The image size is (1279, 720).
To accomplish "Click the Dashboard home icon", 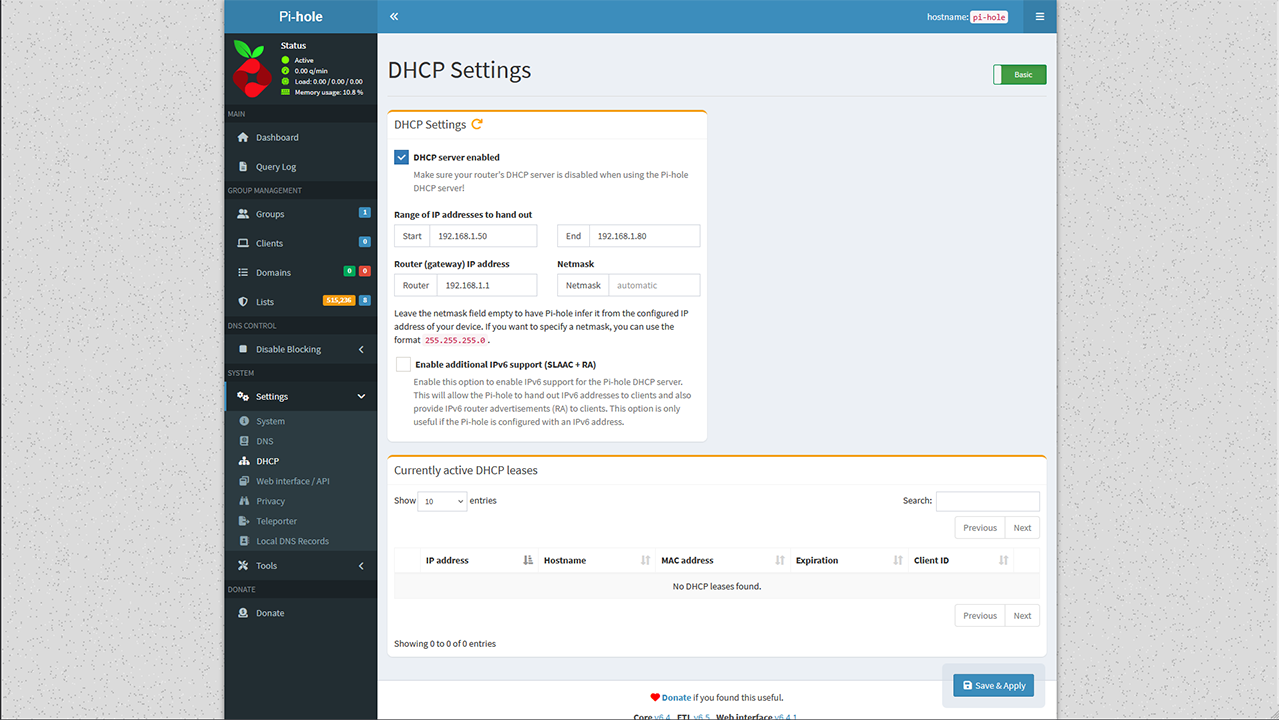I will pos(243,137).
